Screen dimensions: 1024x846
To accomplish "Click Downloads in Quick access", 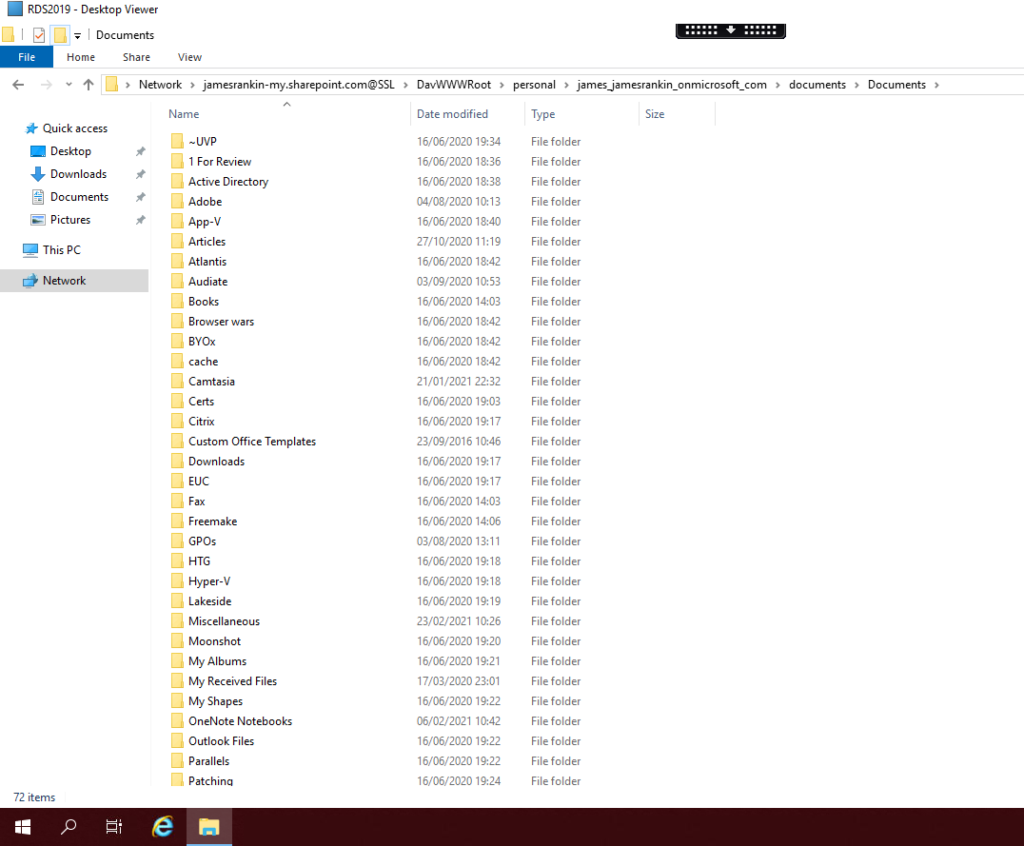I will pyautogui.click(x=78, y=174).
